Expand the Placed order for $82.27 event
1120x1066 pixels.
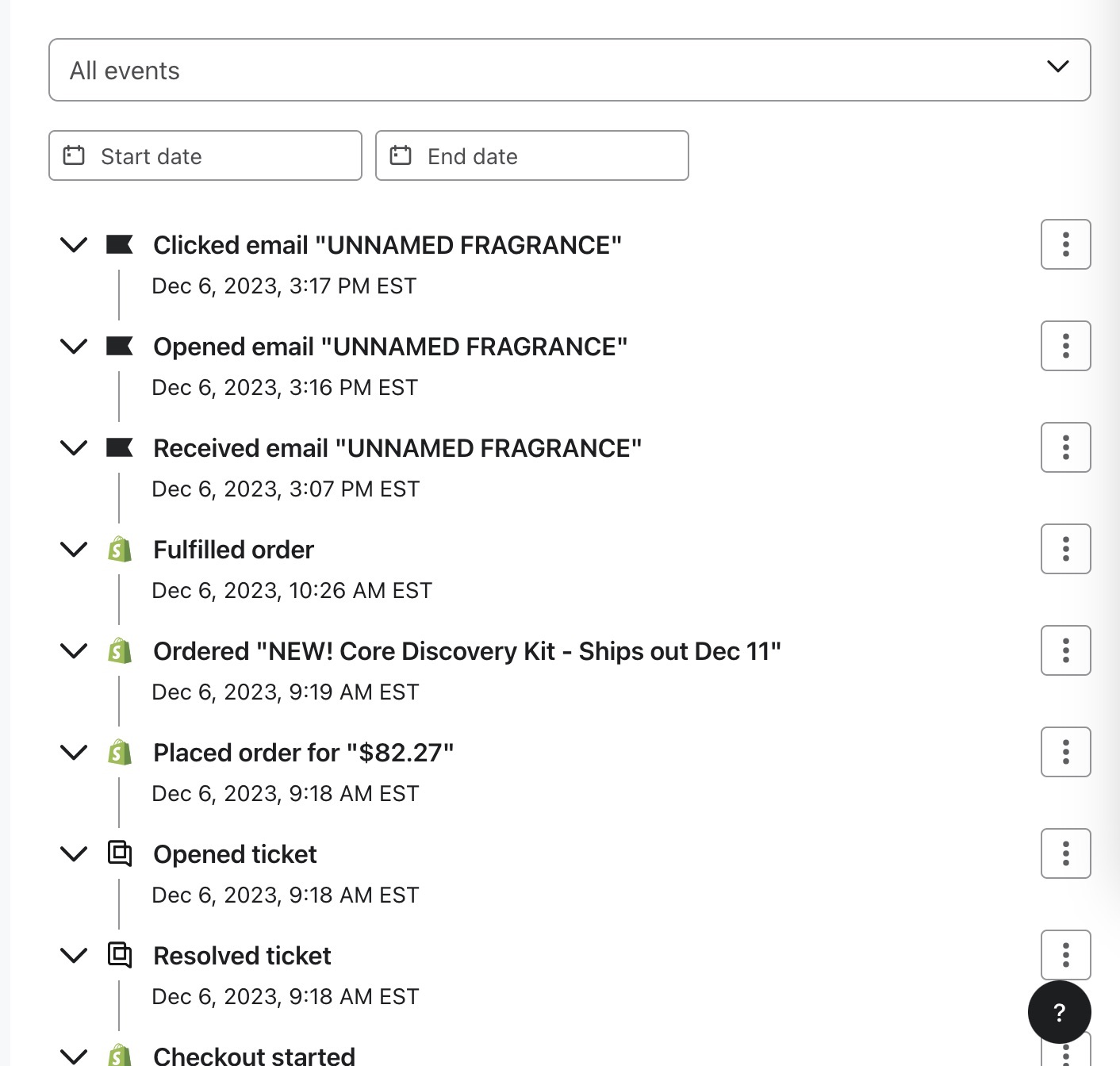click(73, 753)
